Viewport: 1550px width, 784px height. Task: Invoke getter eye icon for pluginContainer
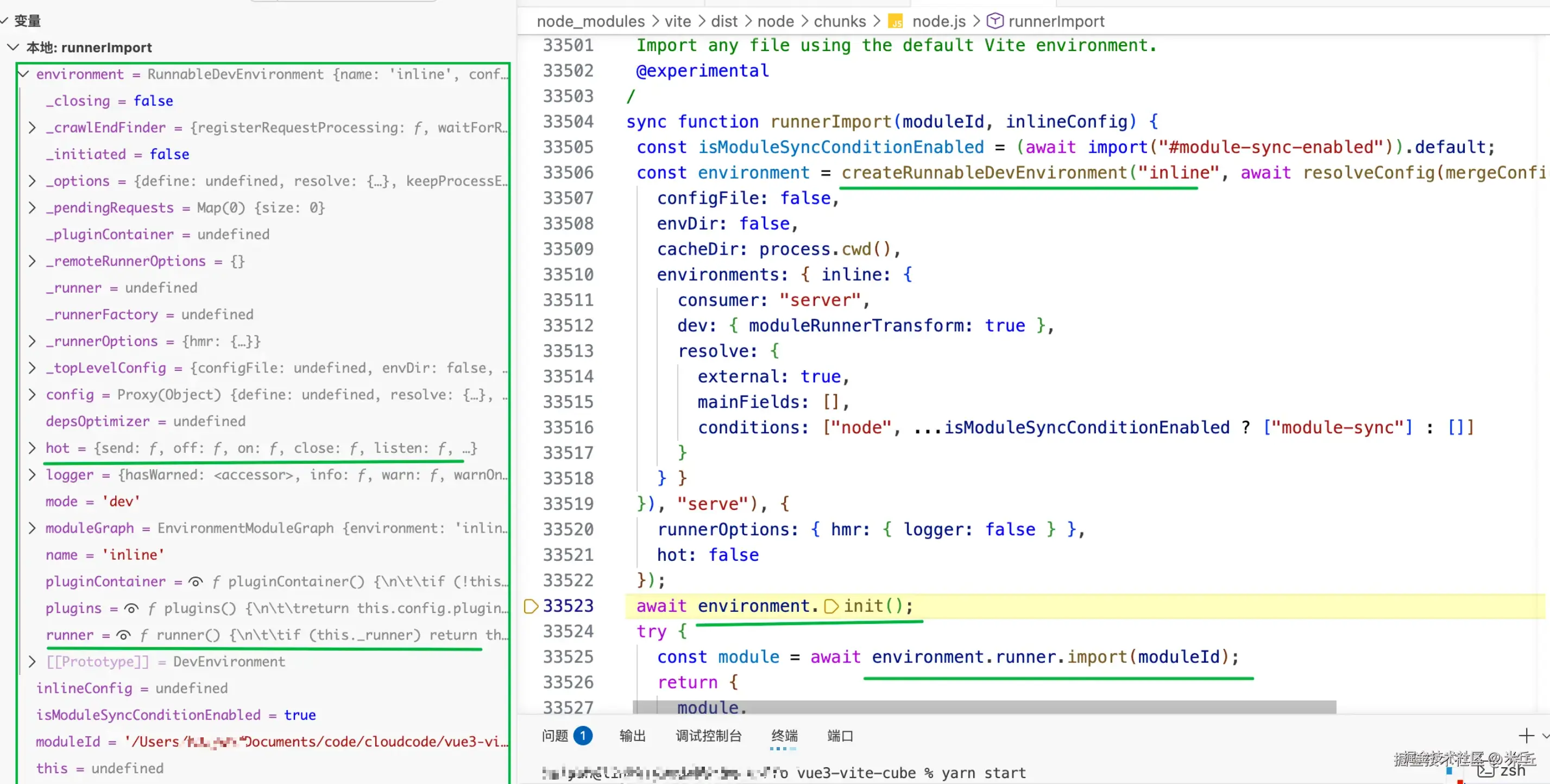click(195, 582)
